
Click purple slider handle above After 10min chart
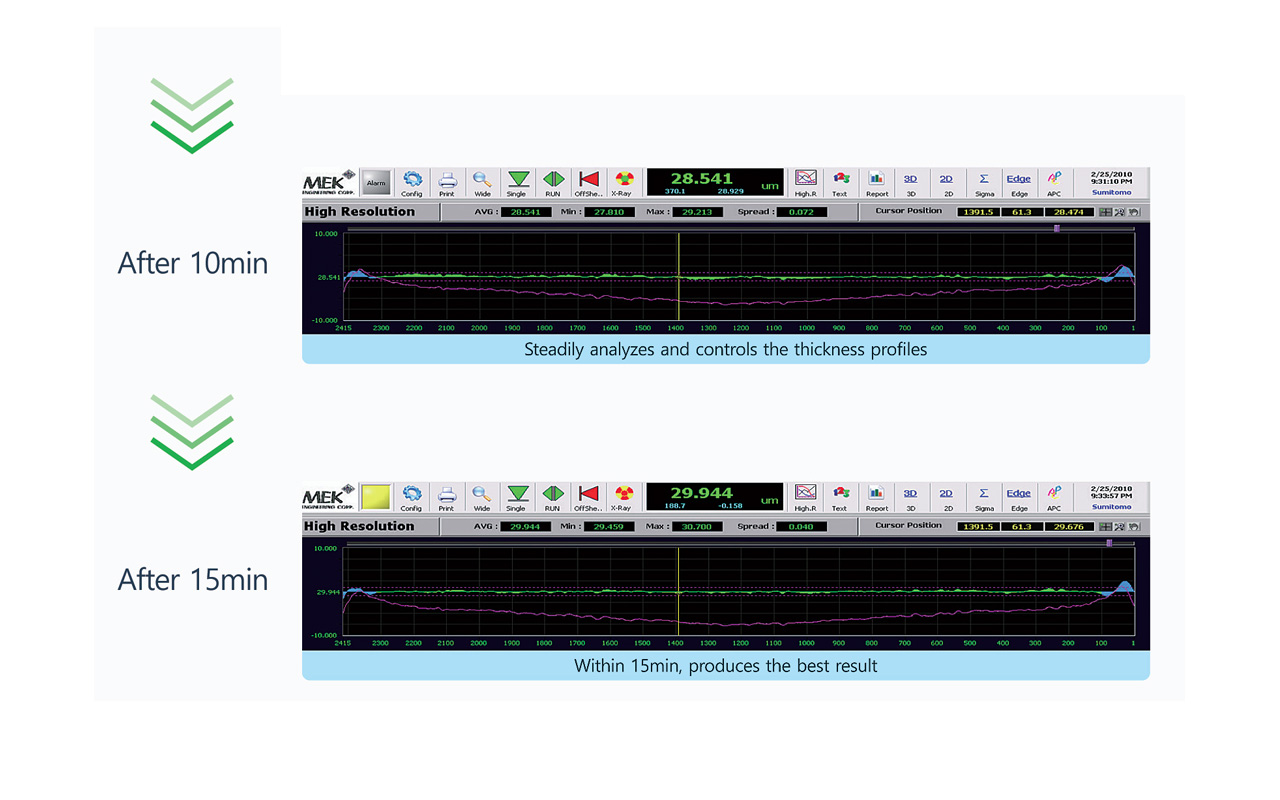(1057, 228)
